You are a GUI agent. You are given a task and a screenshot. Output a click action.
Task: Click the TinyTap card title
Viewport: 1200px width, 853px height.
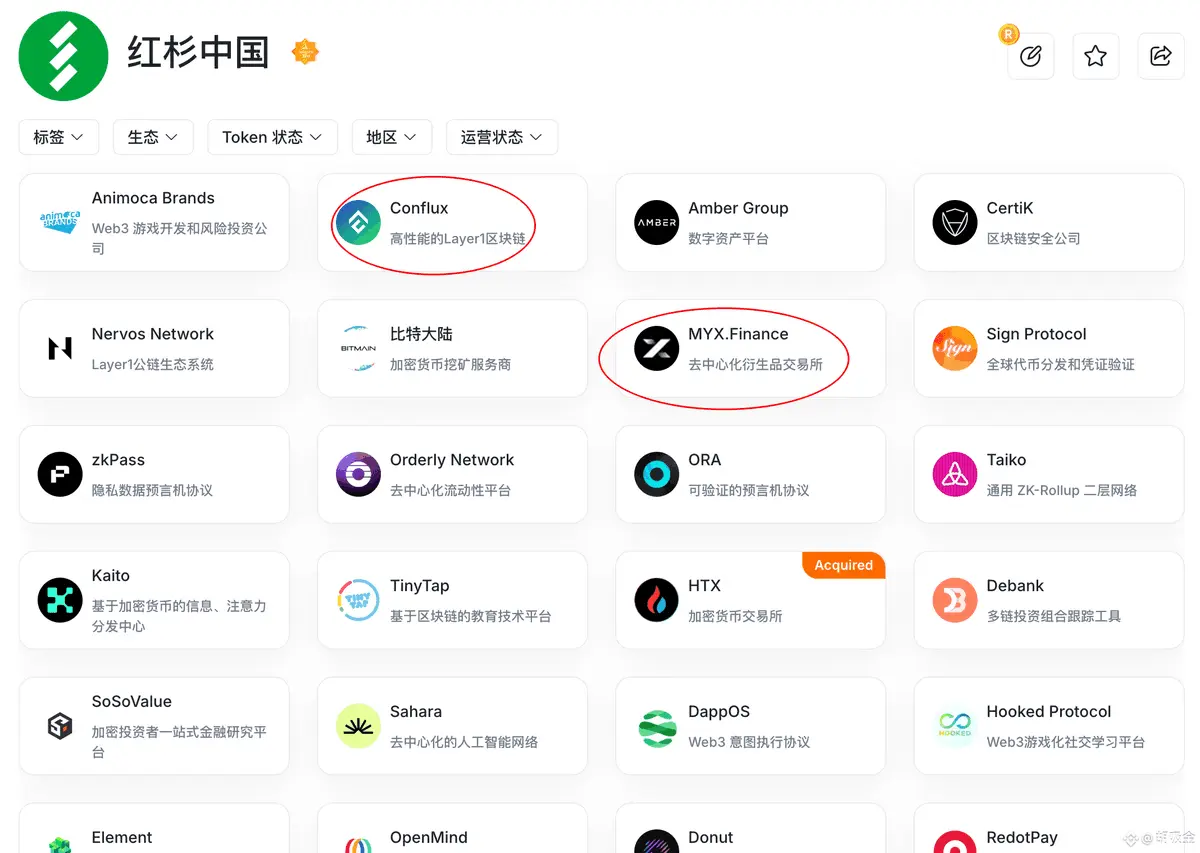click(419, 586)
